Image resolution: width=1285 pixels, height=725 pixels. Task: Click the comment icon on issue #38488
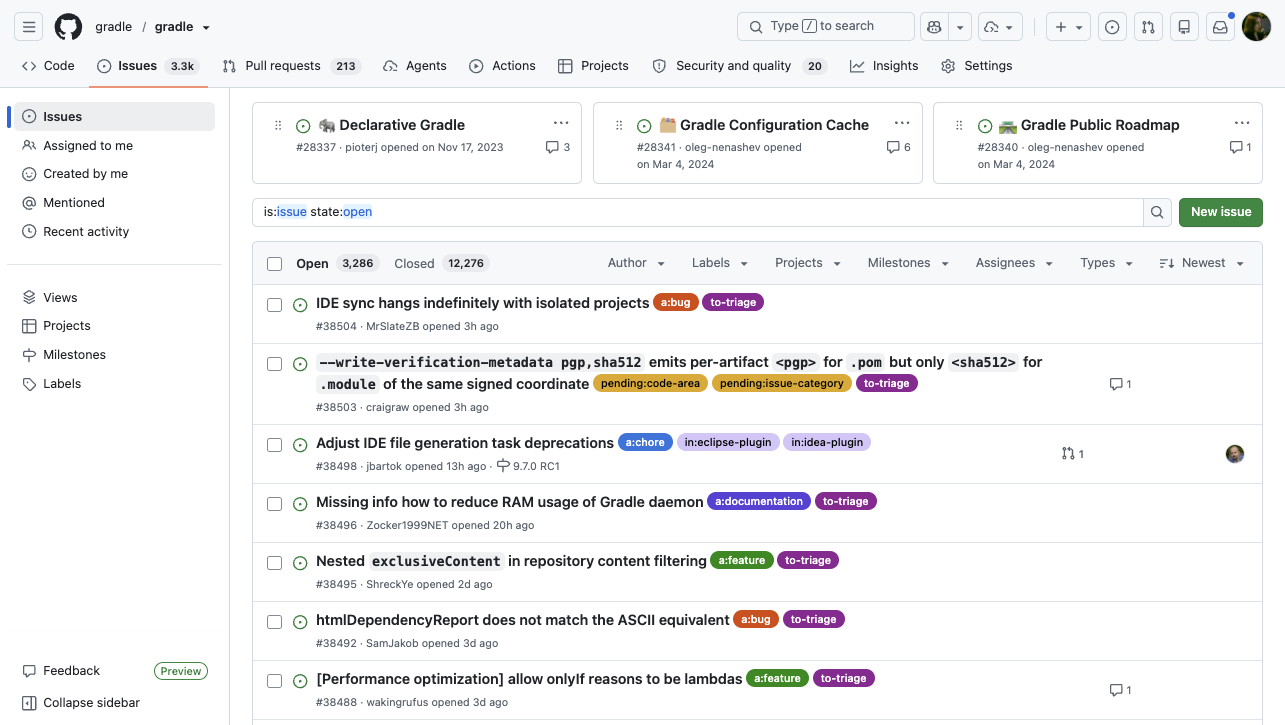tap(1121, 690)
